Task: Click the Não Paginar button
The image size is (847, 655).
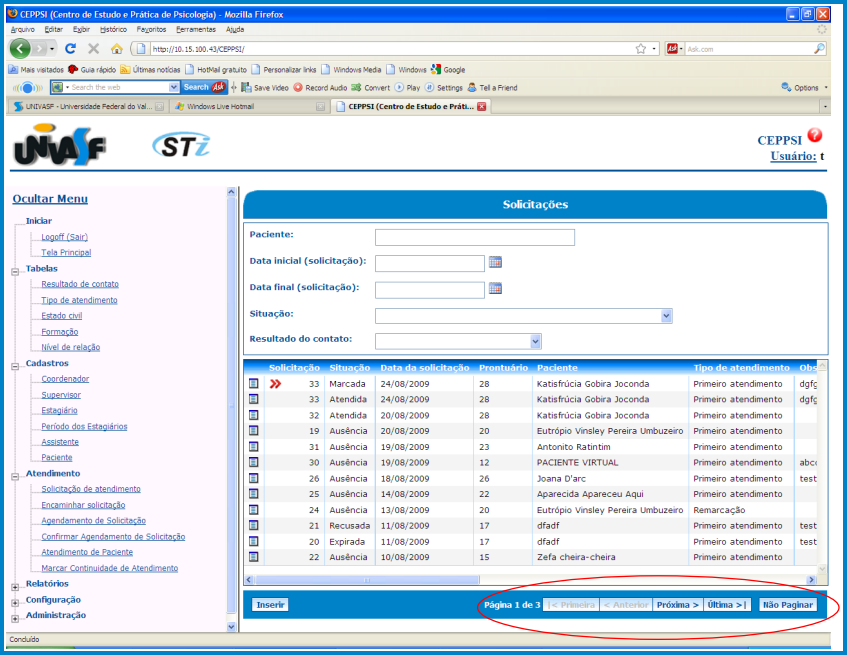Action: click(x=788, y=605)
